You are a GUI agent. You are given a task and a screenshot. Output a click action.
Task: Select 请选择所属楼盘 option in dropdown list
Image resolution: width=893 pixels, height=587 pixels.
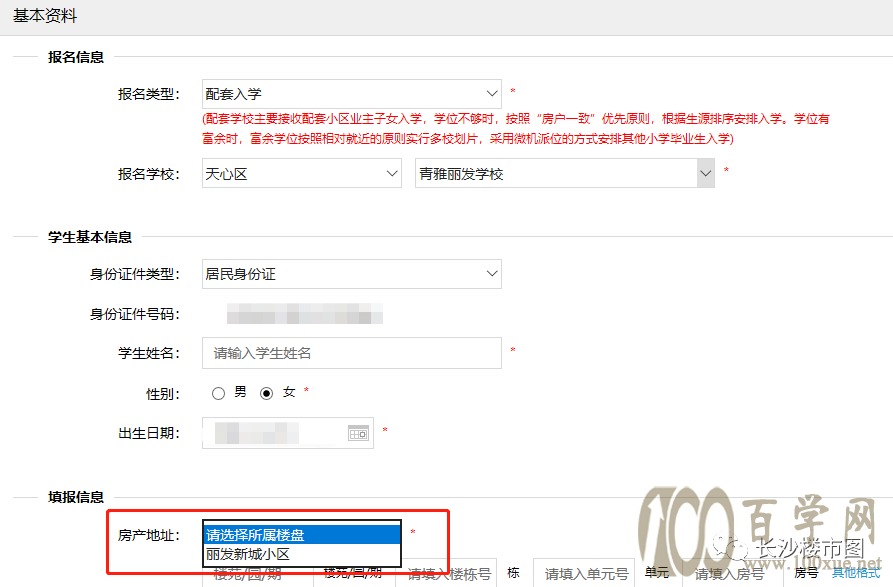tap(302, 535)
